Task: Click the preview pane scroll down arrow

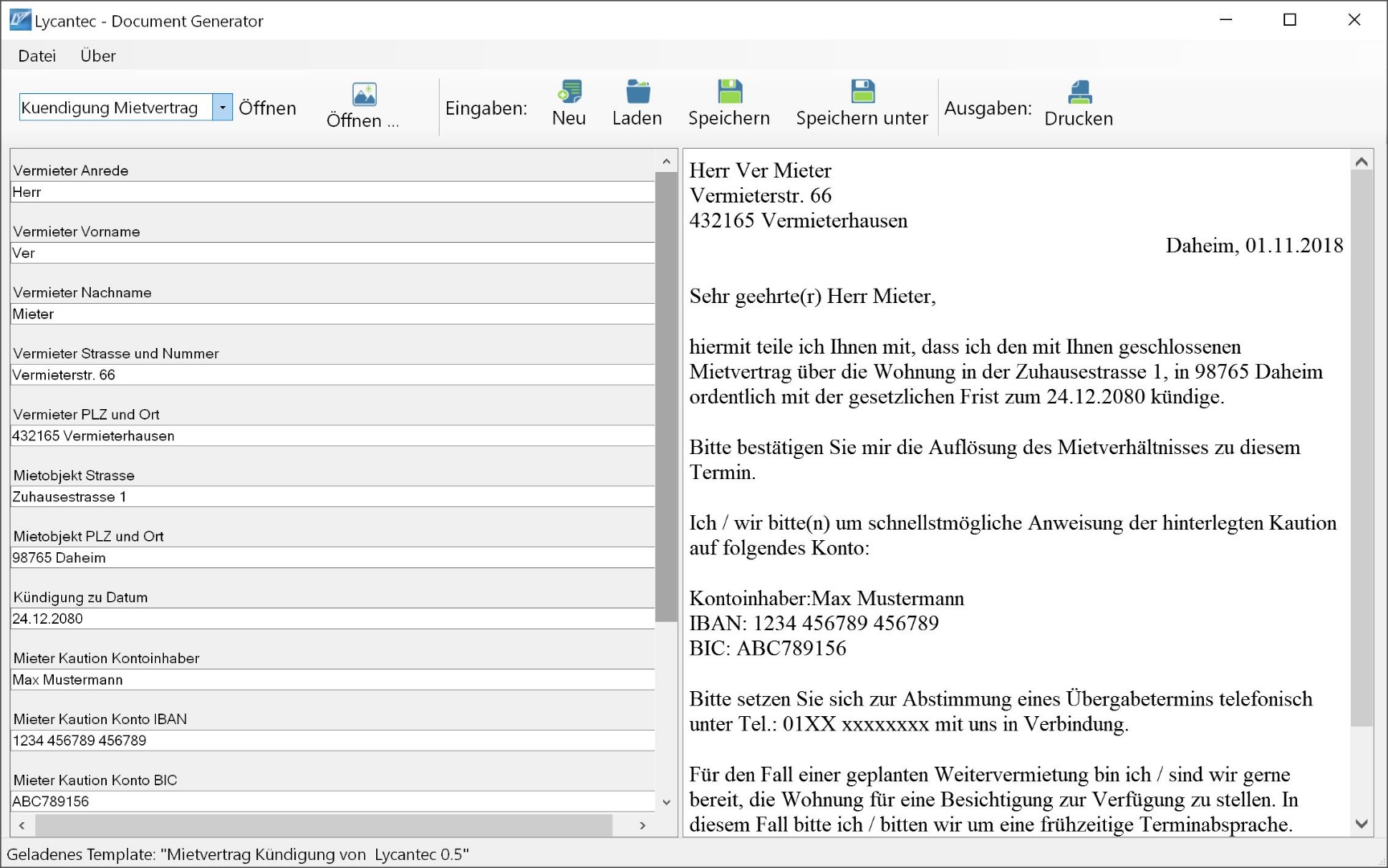Action: tap(1361, 824)
